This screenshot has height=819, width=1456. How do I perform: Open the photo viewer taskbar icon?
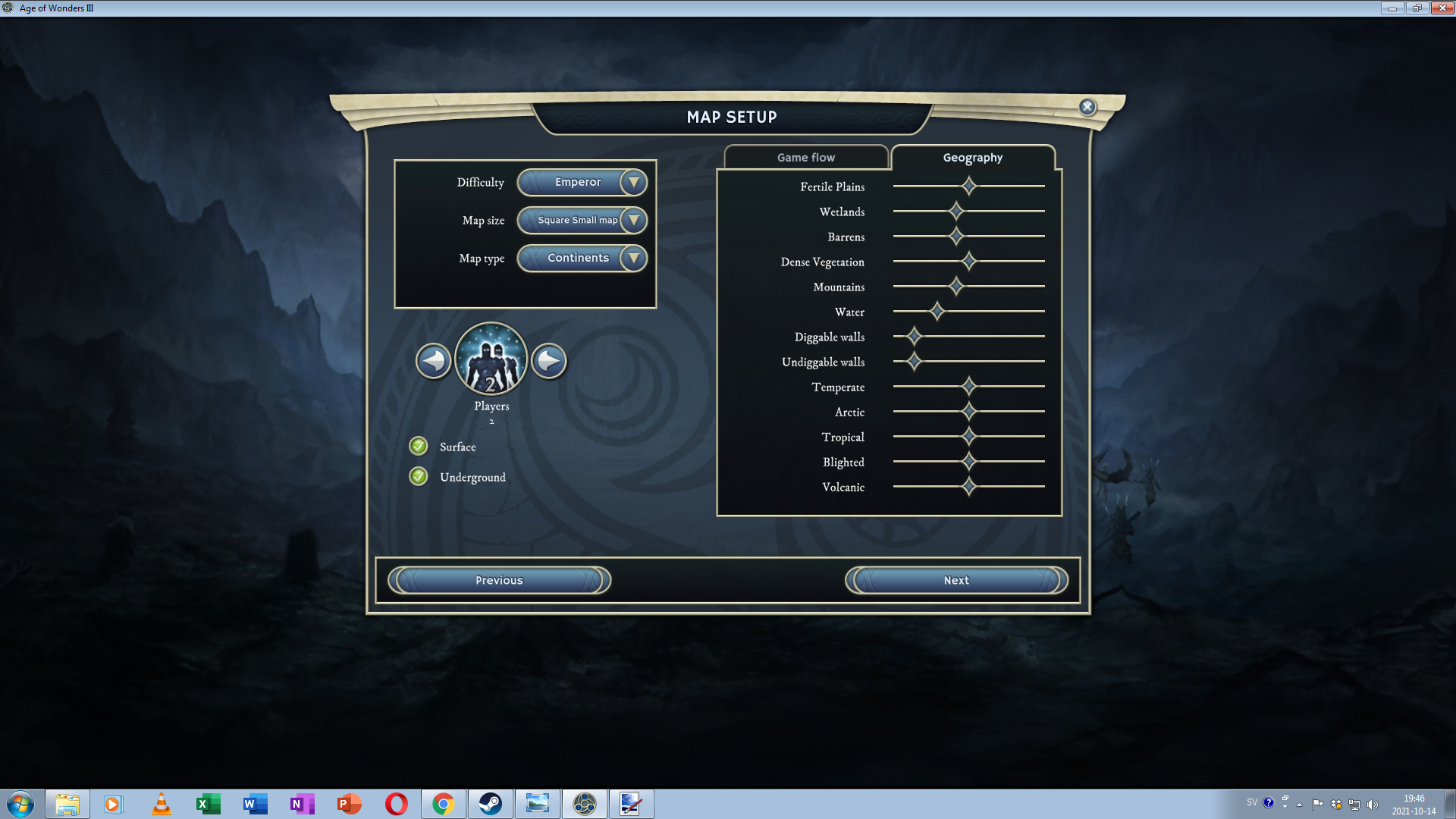tap(538, 804)
